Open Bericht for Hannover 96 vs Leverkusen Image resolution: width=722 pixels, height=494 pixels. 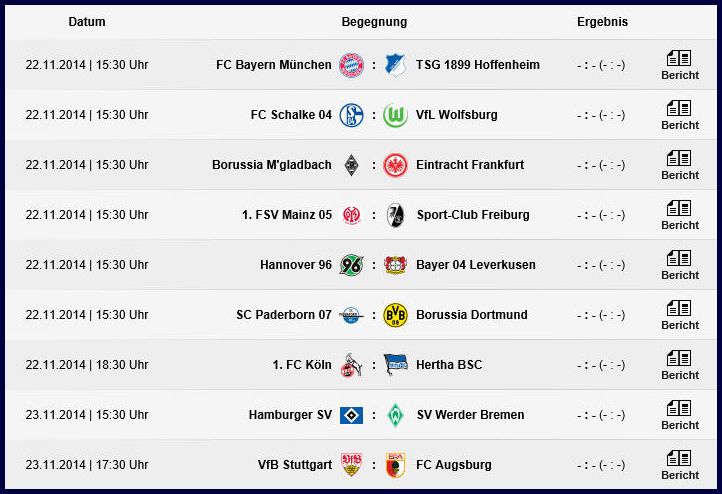point(680,266)
